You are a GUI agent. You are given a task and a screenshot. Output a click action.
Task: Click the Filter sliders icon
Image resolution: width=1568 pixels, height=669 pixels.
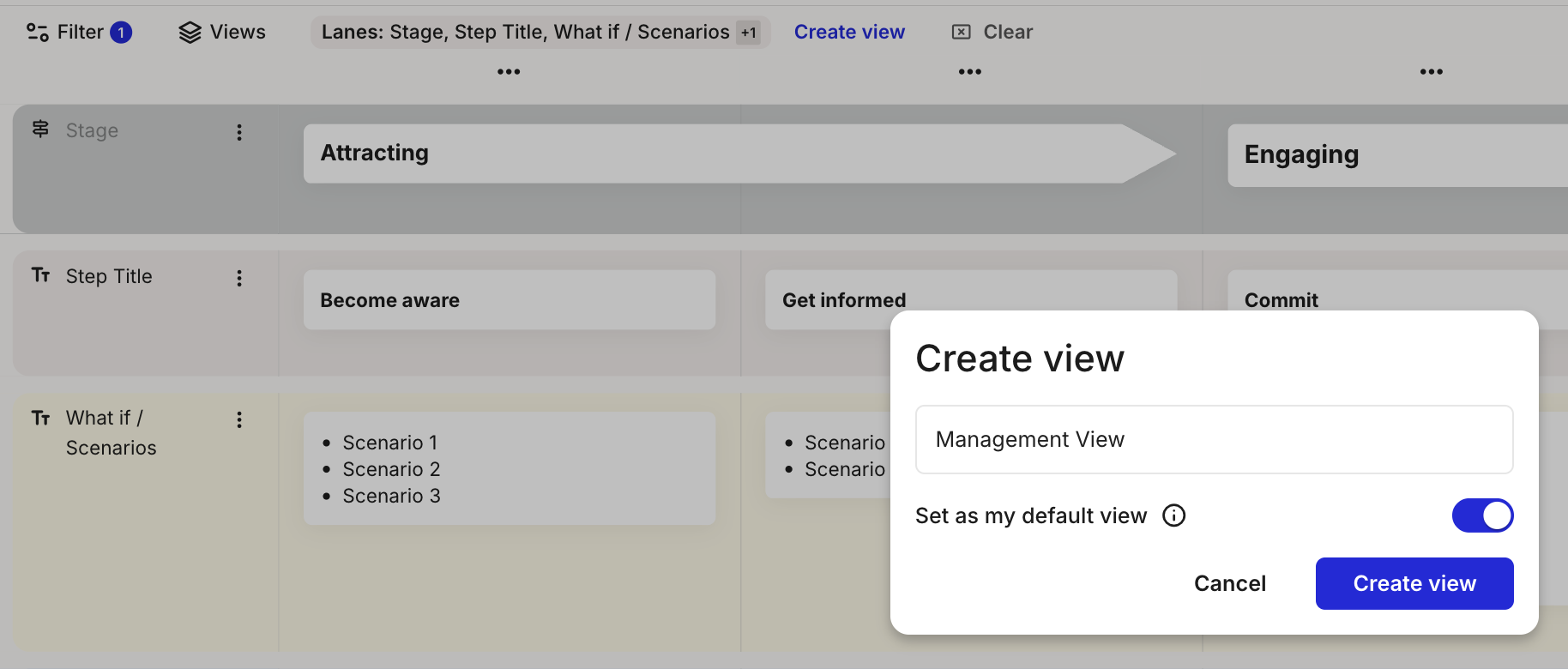pyautogui.click(x=38, y=33)
